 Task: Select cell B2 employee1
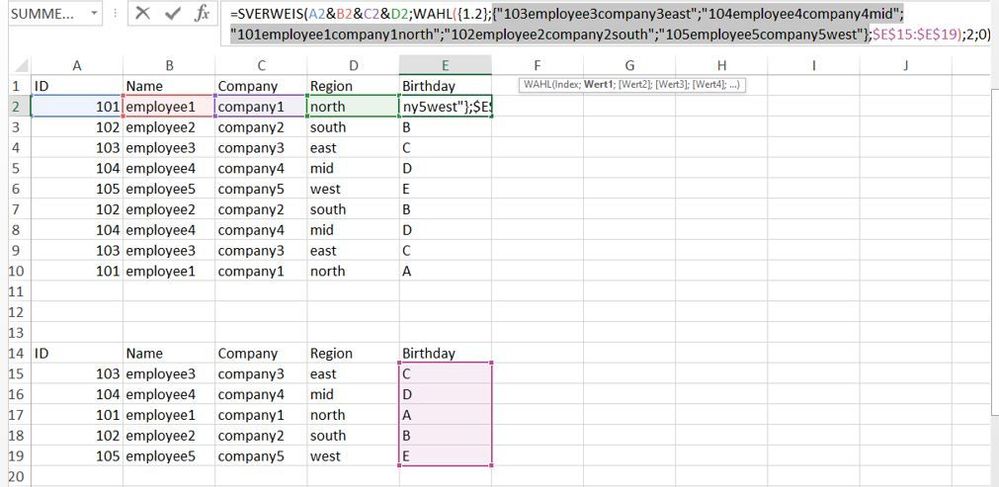click(x=169, y=106)
